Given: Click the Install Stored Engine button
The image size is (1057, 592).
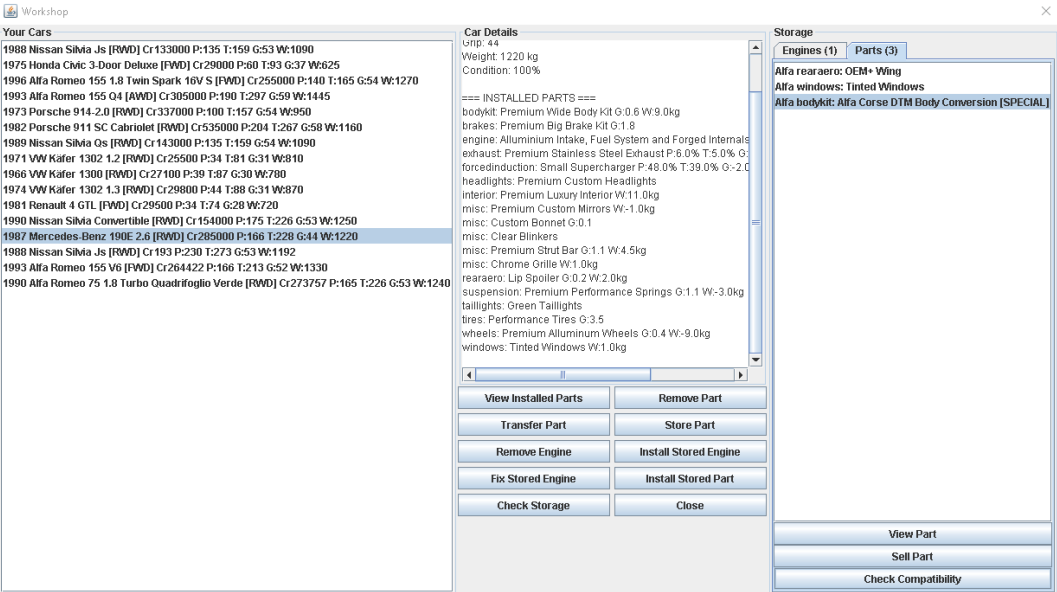Looking at the screenshot, I should coord(690,452).
